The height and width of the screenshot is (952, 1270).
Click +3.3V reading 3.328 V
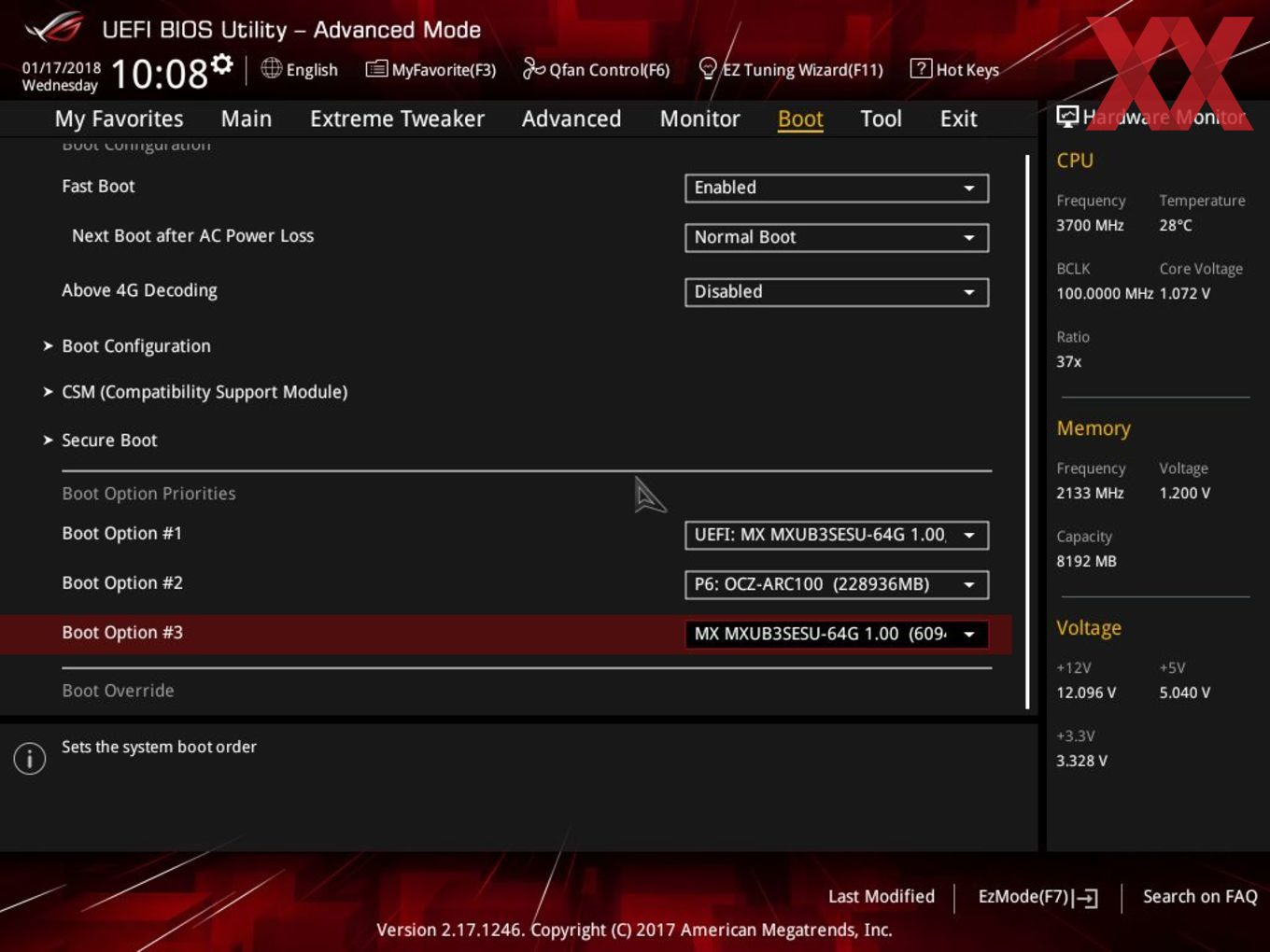coord(1081,761)
